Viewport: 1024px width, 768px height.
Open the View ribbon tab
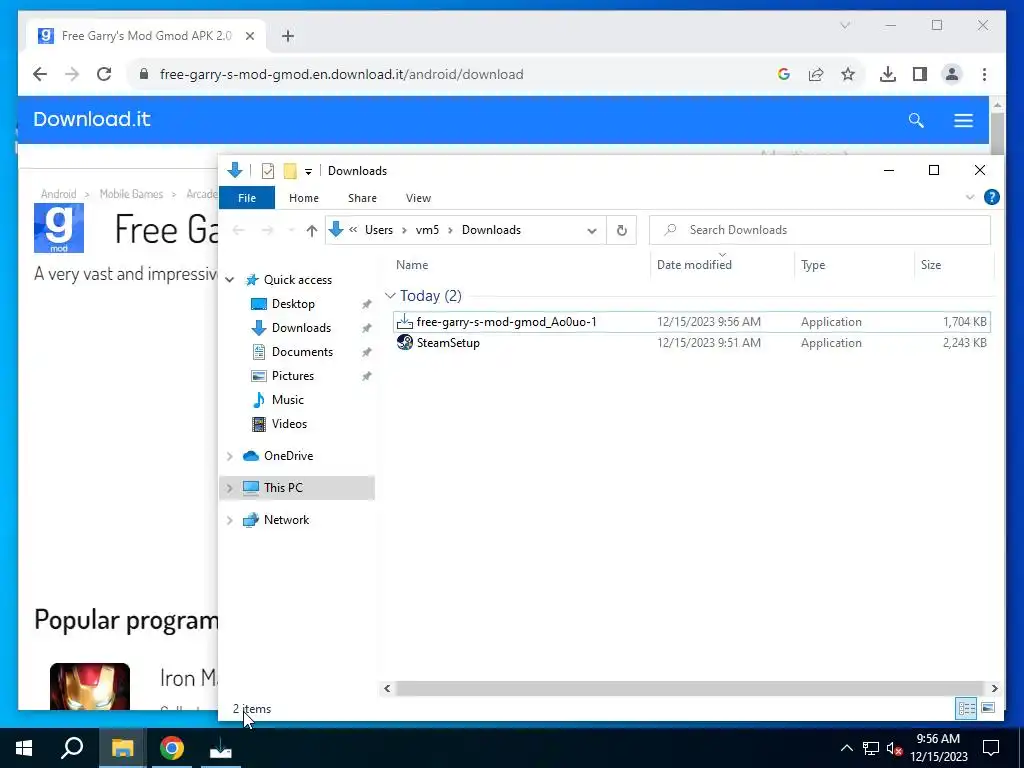pyautogui.click(x=418, y=198)
